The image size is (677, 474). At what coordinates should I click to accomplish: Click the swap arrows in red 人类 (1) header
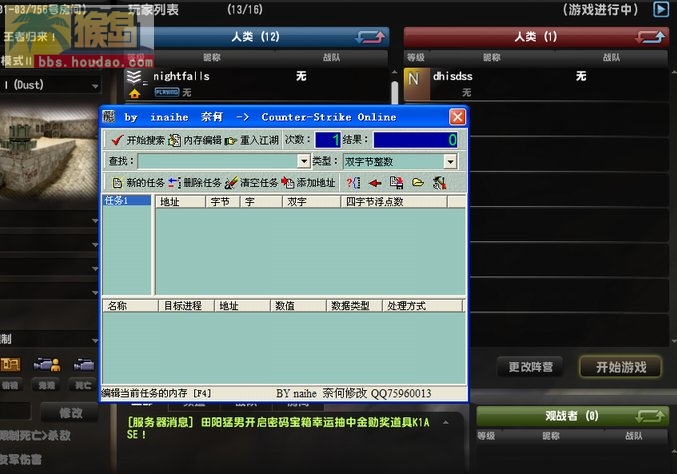pos(650,37)
